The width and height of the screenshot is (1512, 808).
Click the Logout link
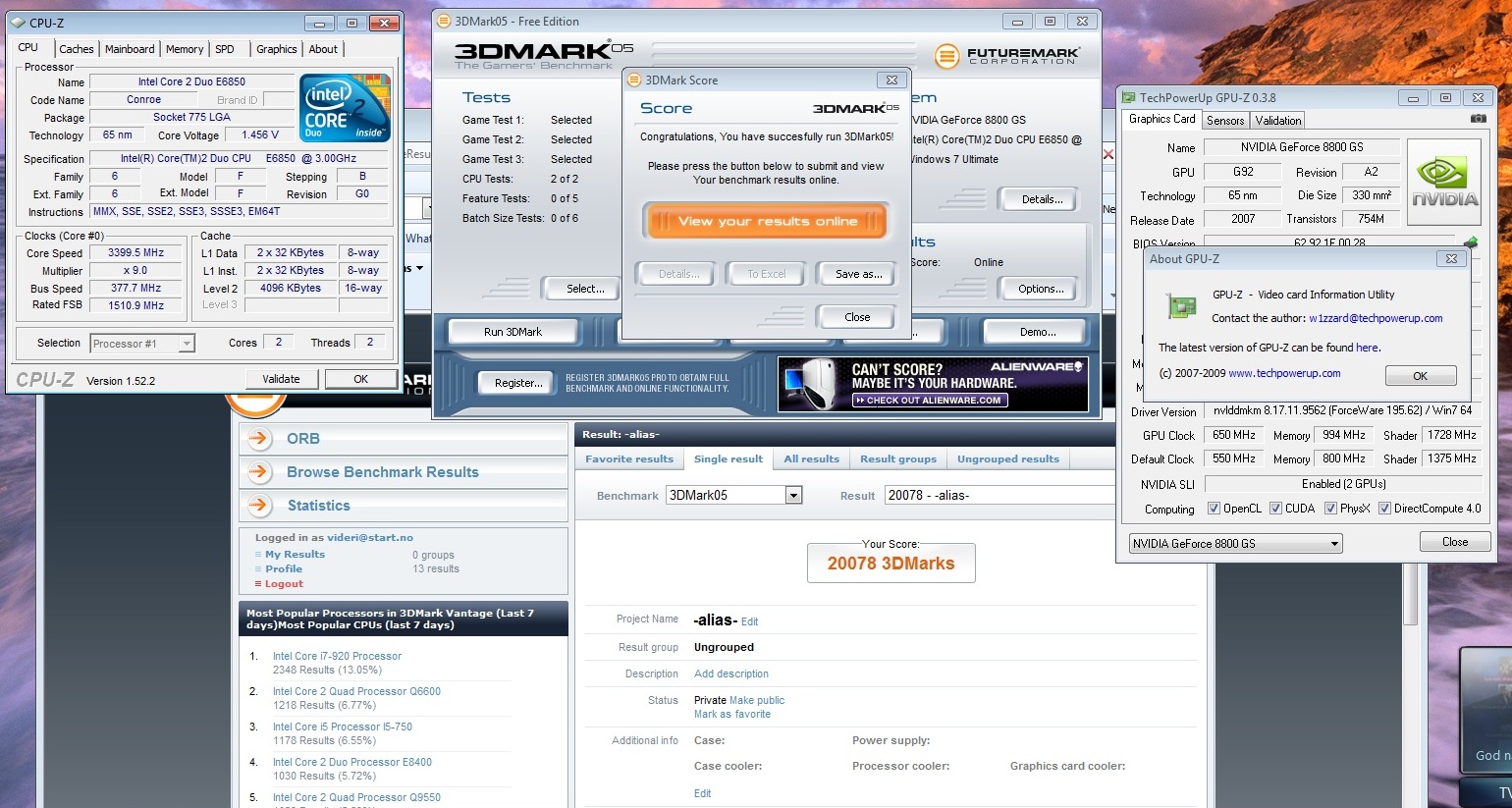(284, 584)
